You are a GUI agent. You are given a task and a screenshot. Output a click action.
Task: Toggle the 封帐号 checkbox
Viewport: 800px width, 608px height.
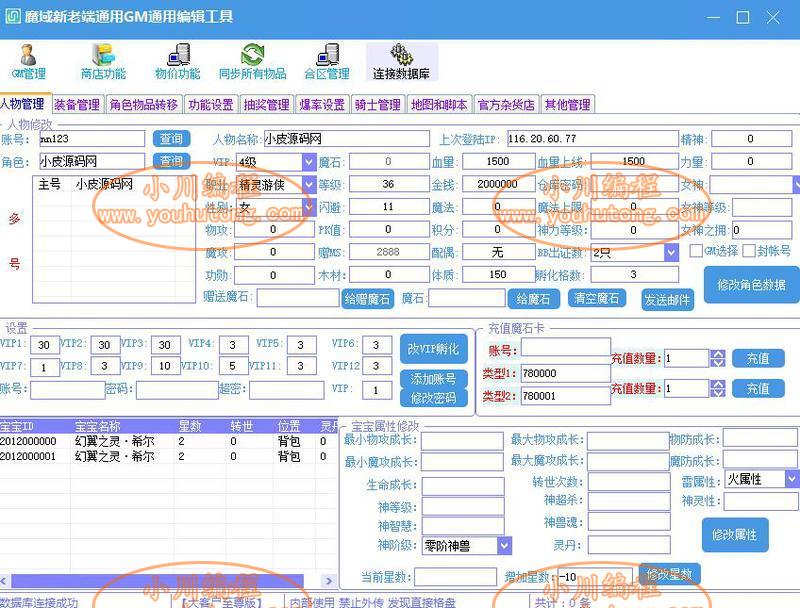(x=748, y=250)
